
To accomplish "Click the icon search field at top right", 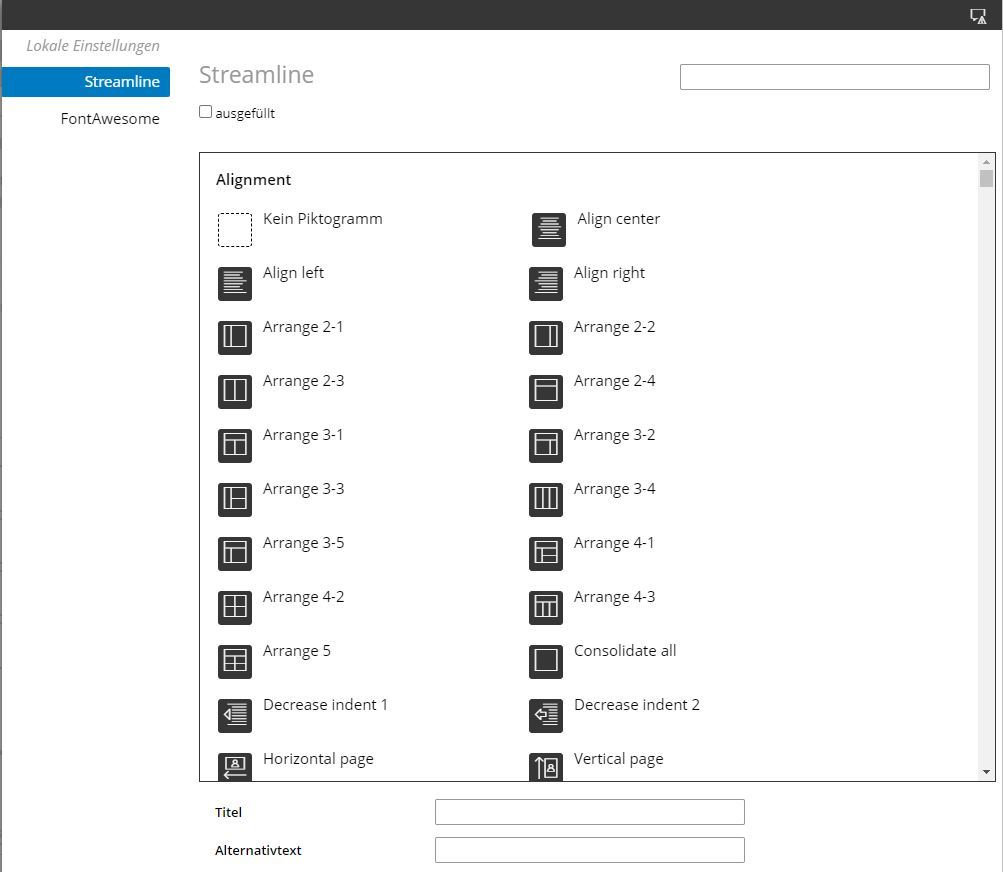I will 834,77.
